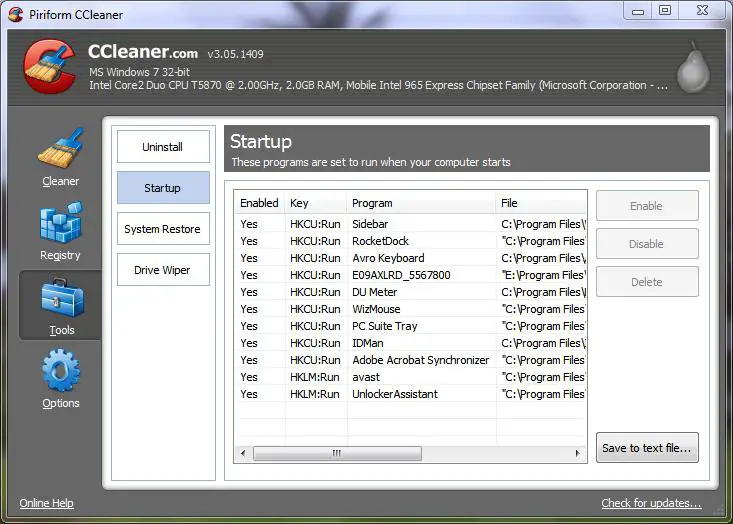Switch to the Uninstall tab
Screen dimensions: 733x524
163,147
